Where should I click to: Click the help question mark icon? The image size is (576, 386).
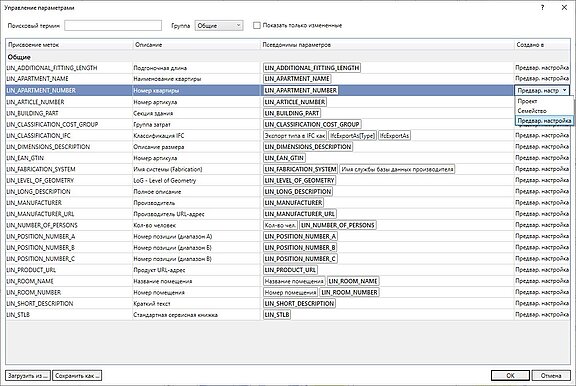(542, 7)
